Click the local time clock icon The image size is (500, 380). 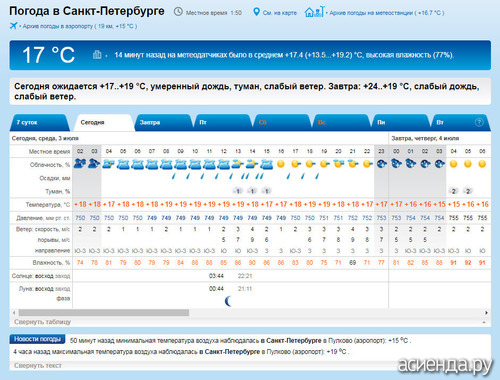point(178,12)
